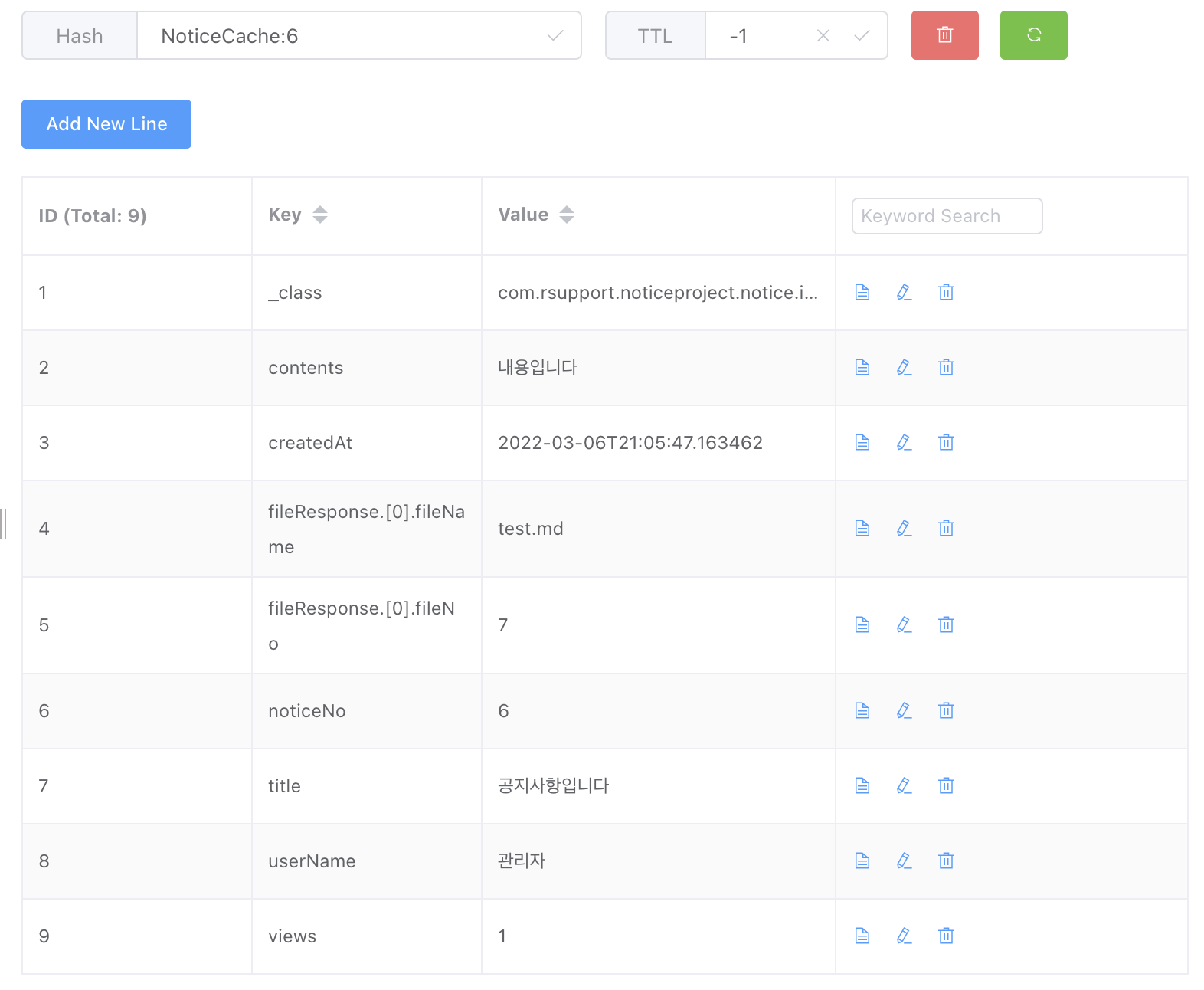This screenshot has width=1204, height=990.
Task: Select the 공지사항입니다 title value
Action: pyautogui.click(x=553, y=786)
